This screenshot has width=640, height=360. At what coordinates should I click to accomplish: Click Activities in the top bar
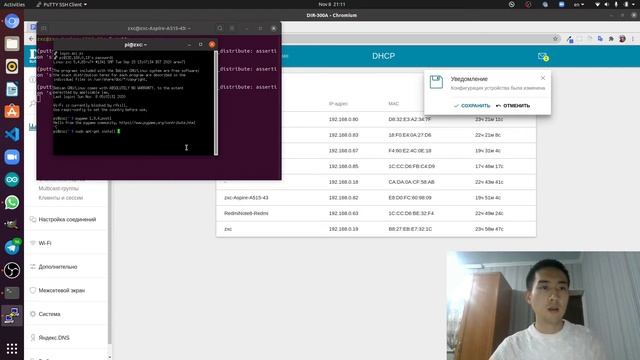[14, 4]
